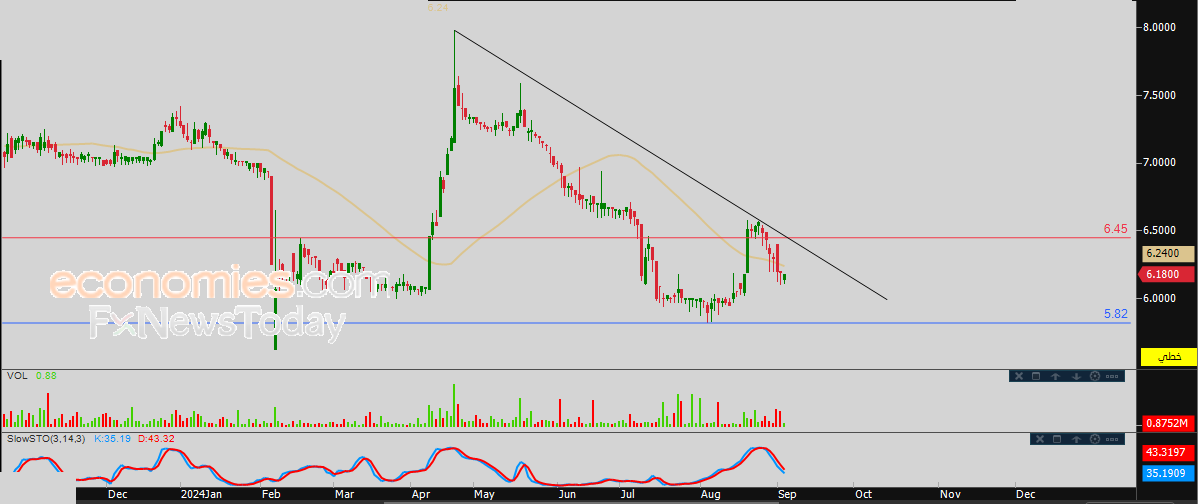The image size is (1198, 504).
Task: Select the 6.45 resistance level label
Action: 1115,229
